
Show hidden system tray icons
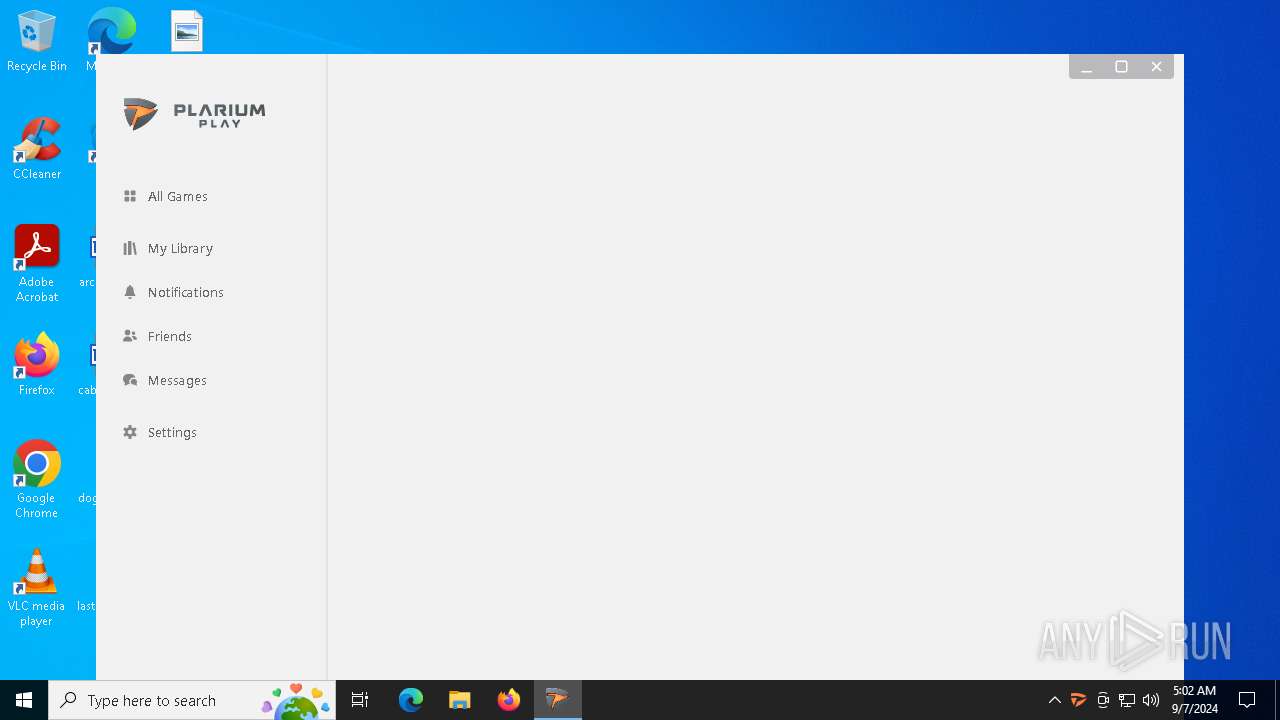(1054, 700)
